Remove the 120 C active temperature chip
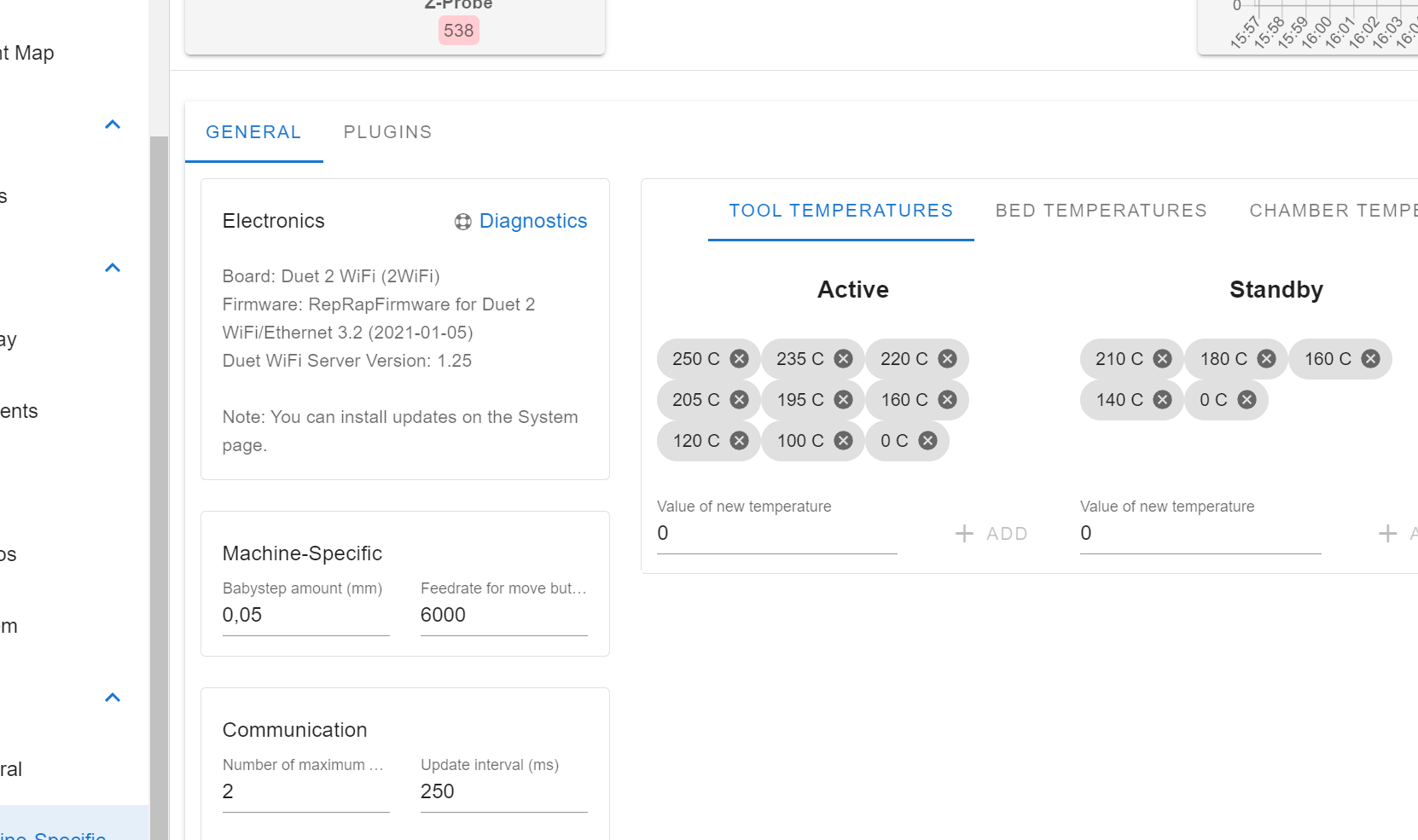This screenshot has width=1418, height=840. coord(740,441)
